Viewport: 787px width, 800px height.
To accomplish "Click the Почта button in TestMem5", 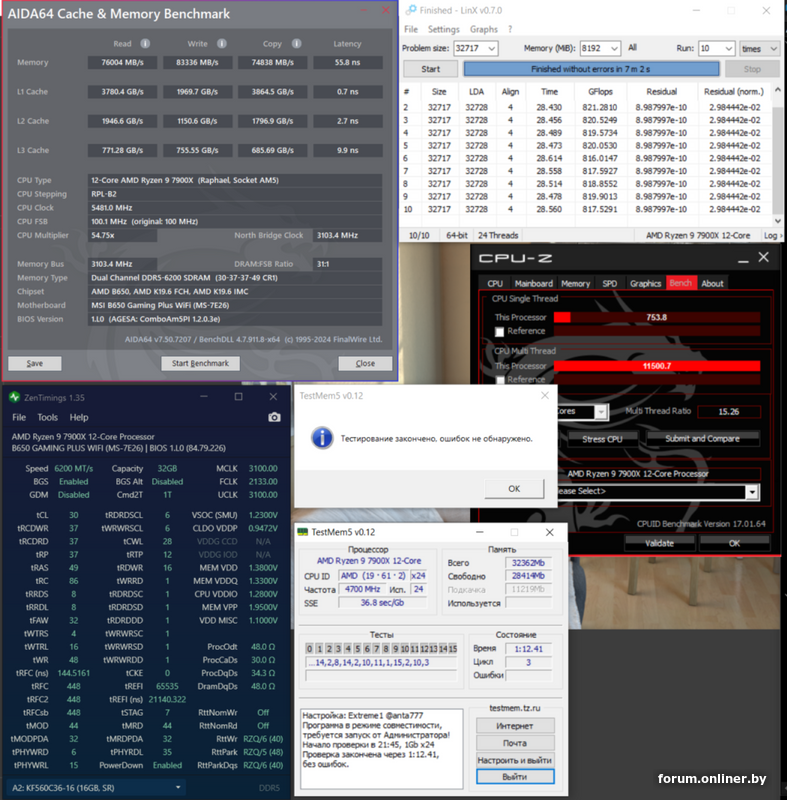I will click(515, 743).
